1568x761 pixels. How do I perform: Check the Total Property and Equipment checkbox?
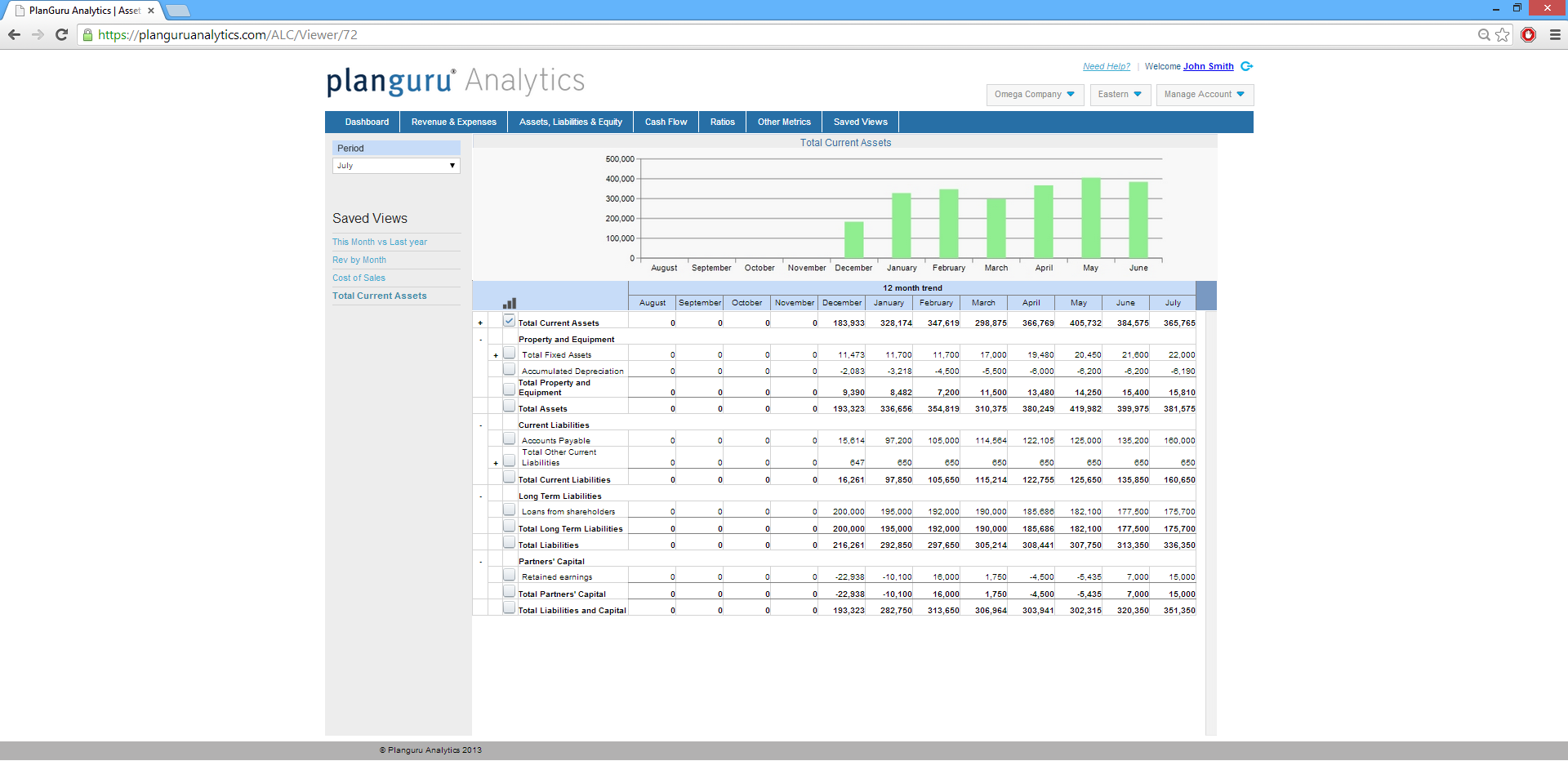click(x=510, y=389)
